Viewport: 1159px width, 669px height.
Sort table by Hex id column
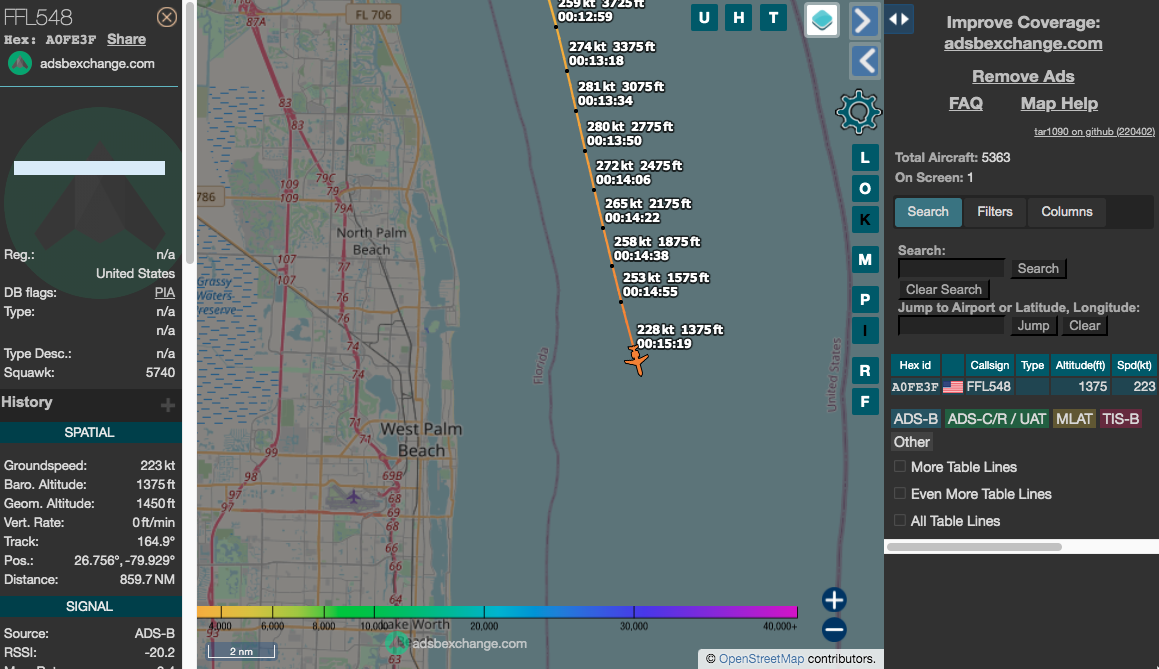click(915, 365)
